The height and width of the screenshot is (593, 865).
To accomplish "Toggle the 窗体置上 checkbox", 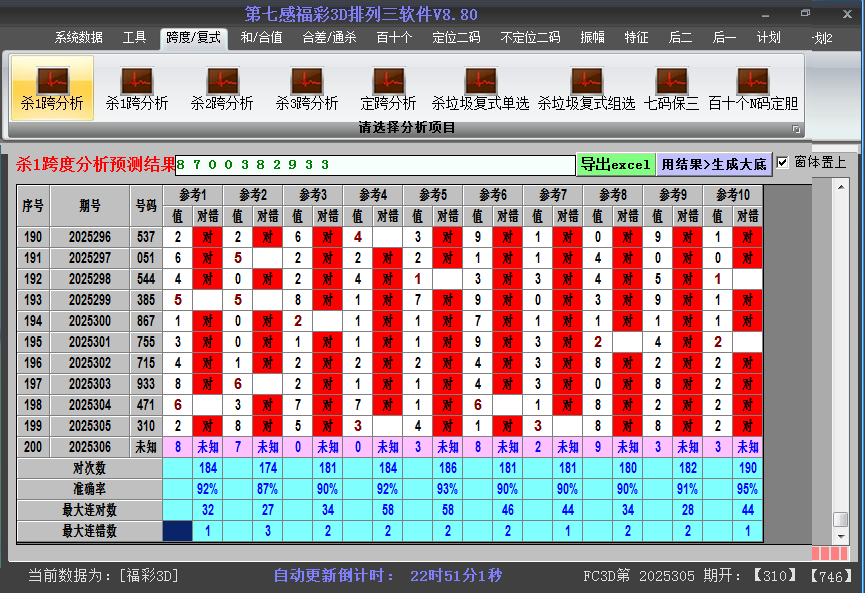I will pos(783,162).
